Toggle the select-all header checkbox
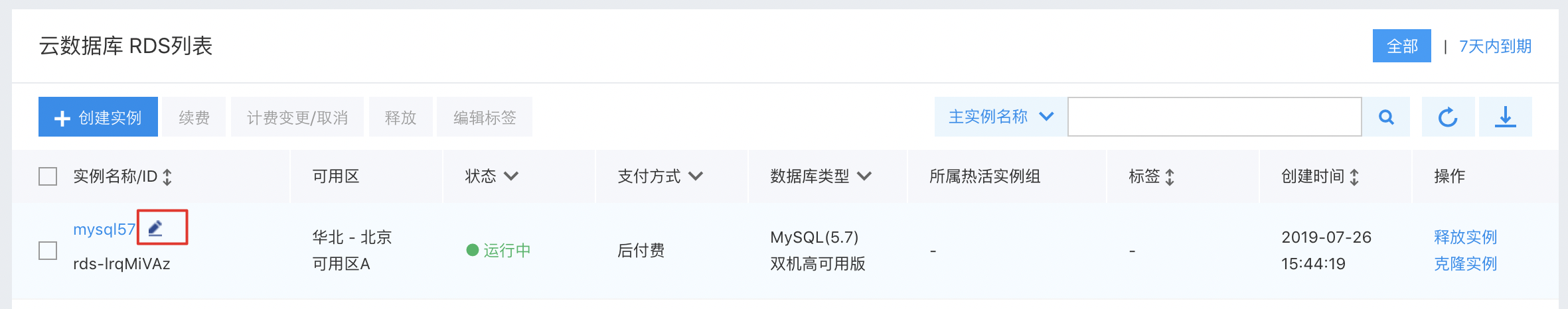The width and height of the screenshot is (1568, 309). pyautogui.click(x=48, y=176)
